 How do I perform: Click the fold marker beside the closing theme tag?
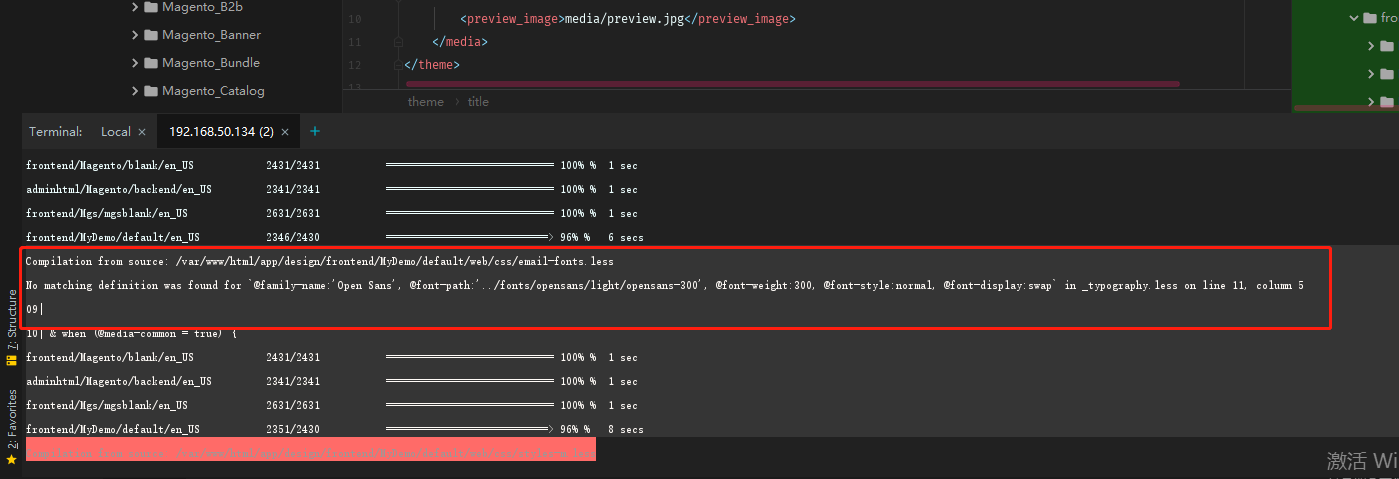(398, 65)
